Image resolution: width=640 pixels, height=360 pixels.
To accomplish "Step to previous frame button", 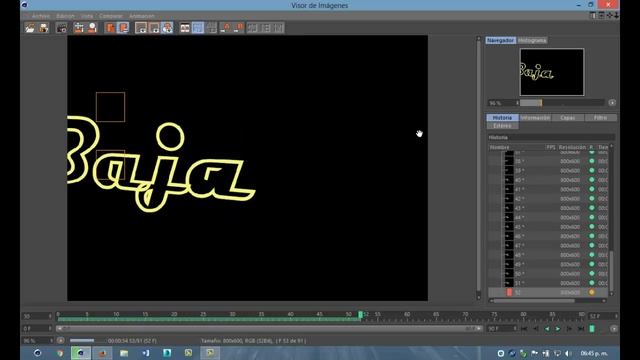I will point(536,329).
